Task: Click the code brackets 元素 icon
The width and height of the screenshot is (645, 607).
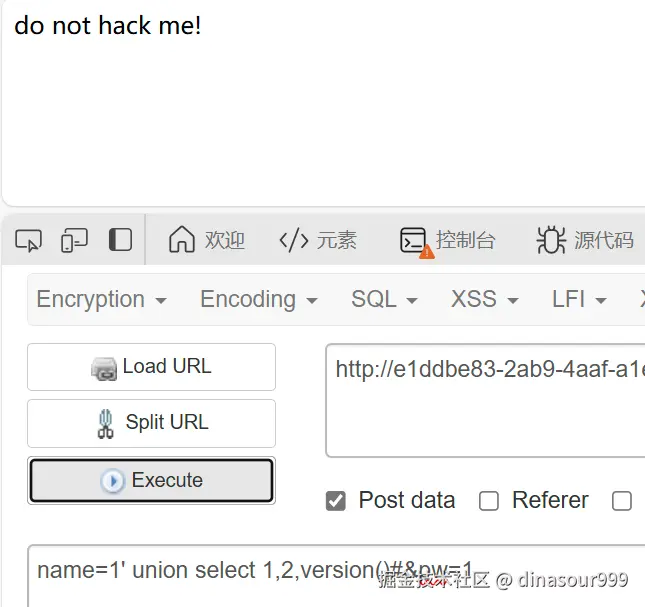Action: [x=293, y=240]
